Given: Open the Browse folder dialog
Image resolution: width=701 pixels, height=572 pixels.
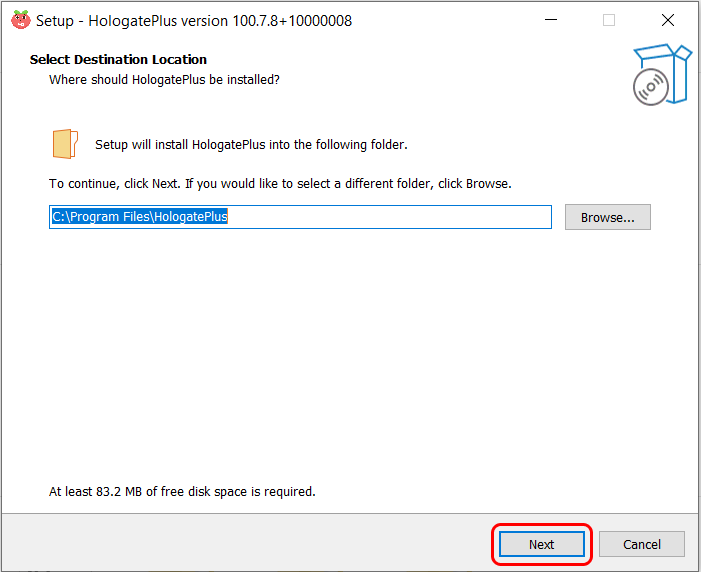Looking at the screenshot, I should [x=607, y=217].
